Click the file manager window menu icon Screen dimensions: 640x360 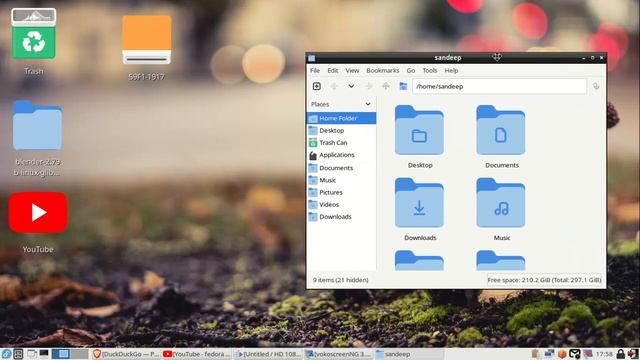[311, 58]
